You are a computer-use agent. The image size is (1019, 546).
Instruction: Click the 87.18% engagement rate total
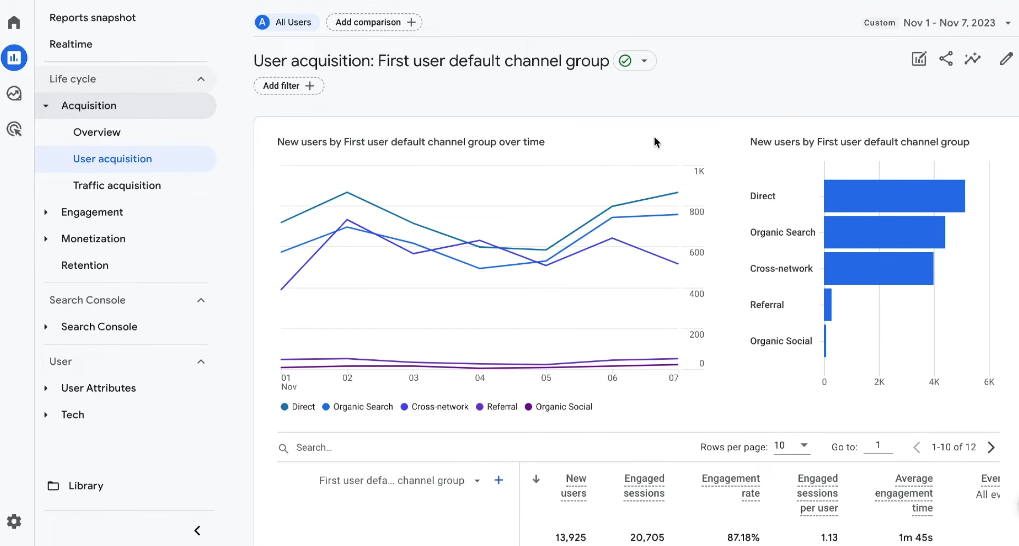(743, 538)
